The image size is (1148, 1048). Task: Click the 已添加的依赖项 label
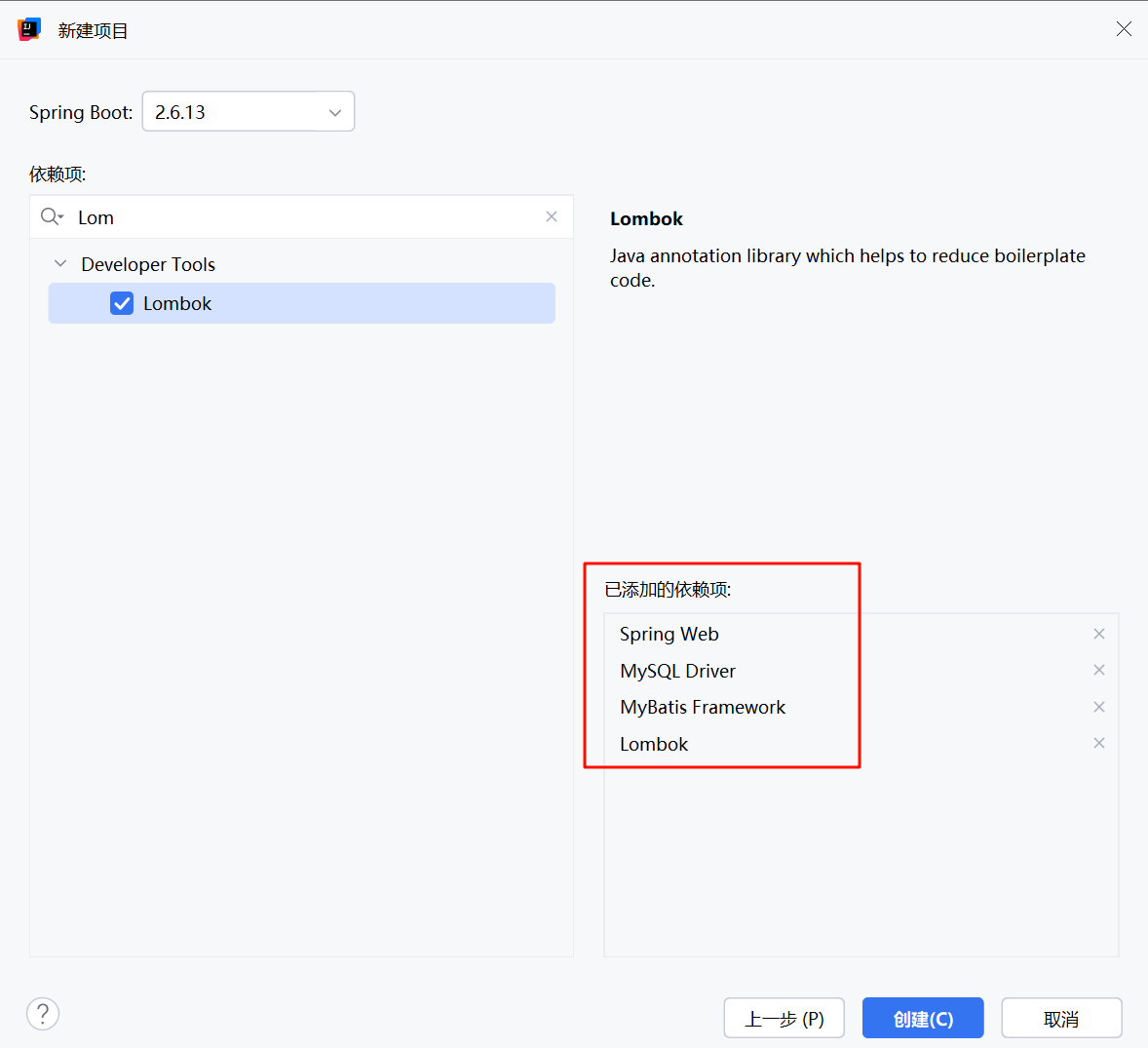tap(668, 590)
